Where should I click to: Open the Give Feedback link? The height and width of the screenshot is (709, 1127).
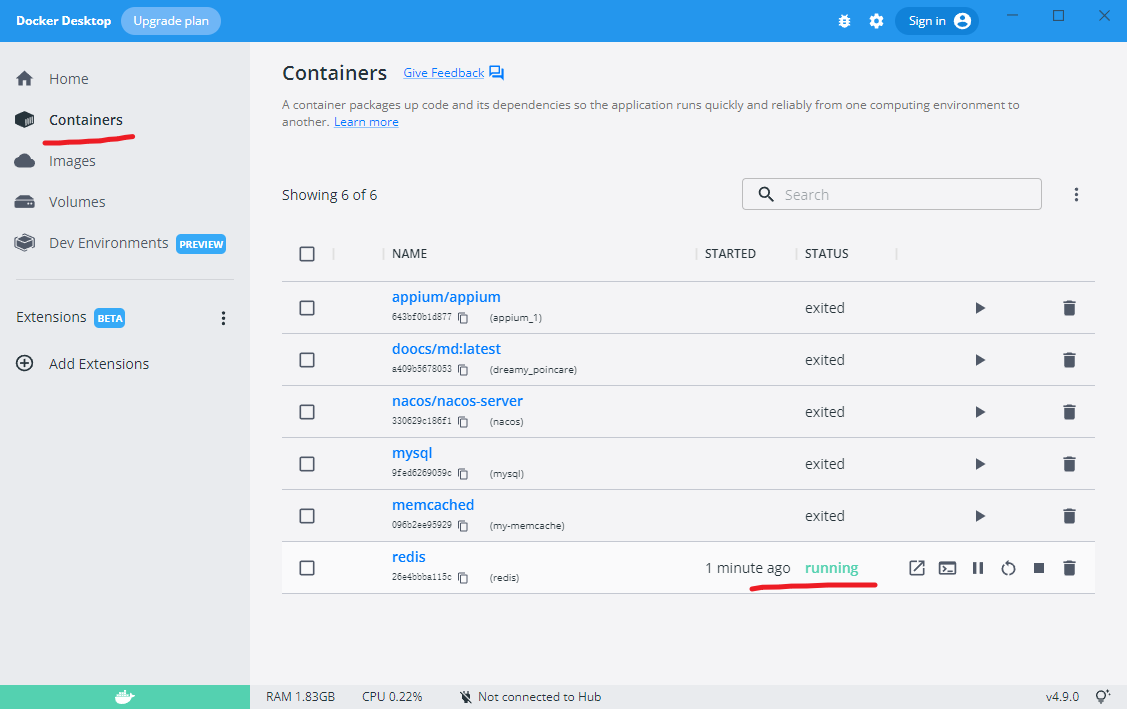(x=443, y=73)
